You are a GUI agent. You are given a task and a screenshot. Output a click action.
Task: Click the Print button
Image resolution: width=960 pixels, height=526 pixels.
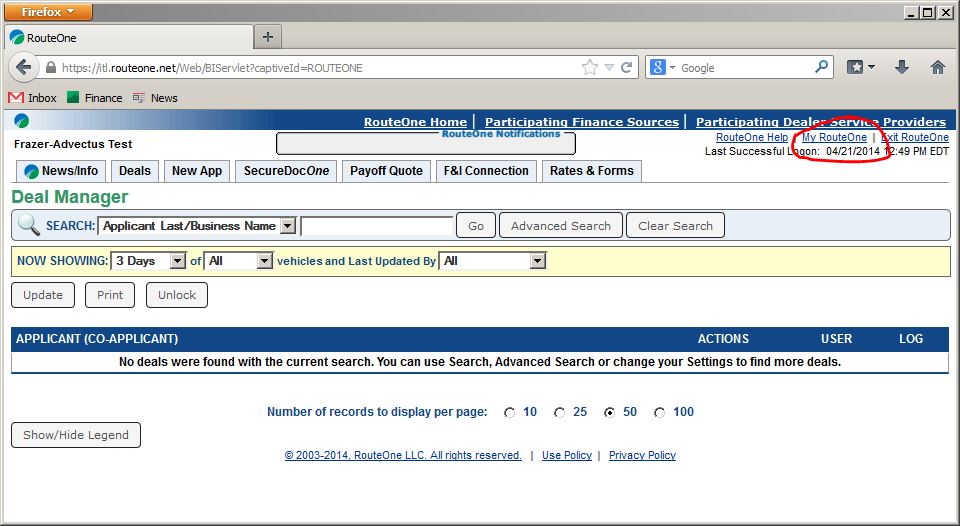(110, 295)
